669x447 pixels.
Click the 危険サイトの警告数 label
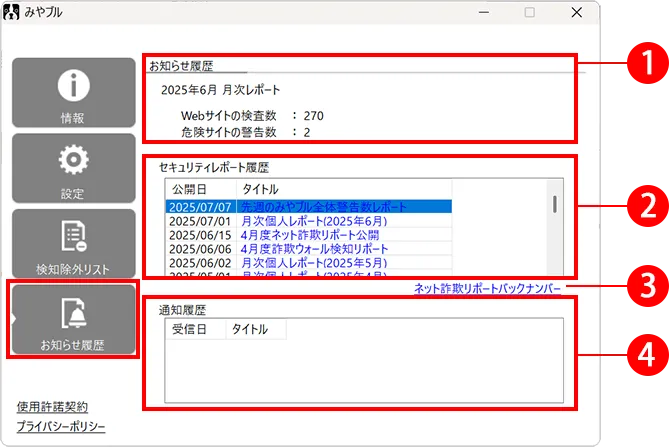(x=229, y=132)
